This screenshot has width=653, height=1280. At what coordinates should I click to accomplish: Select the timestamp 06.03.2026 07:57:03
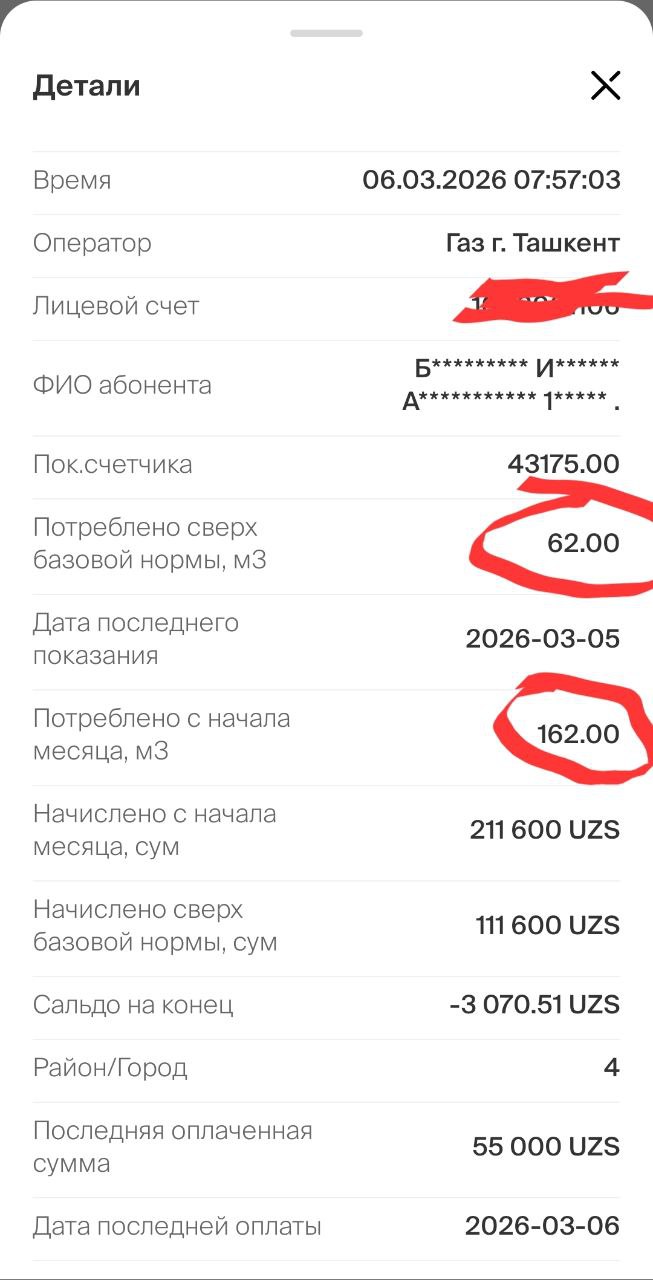coord(491,180)
